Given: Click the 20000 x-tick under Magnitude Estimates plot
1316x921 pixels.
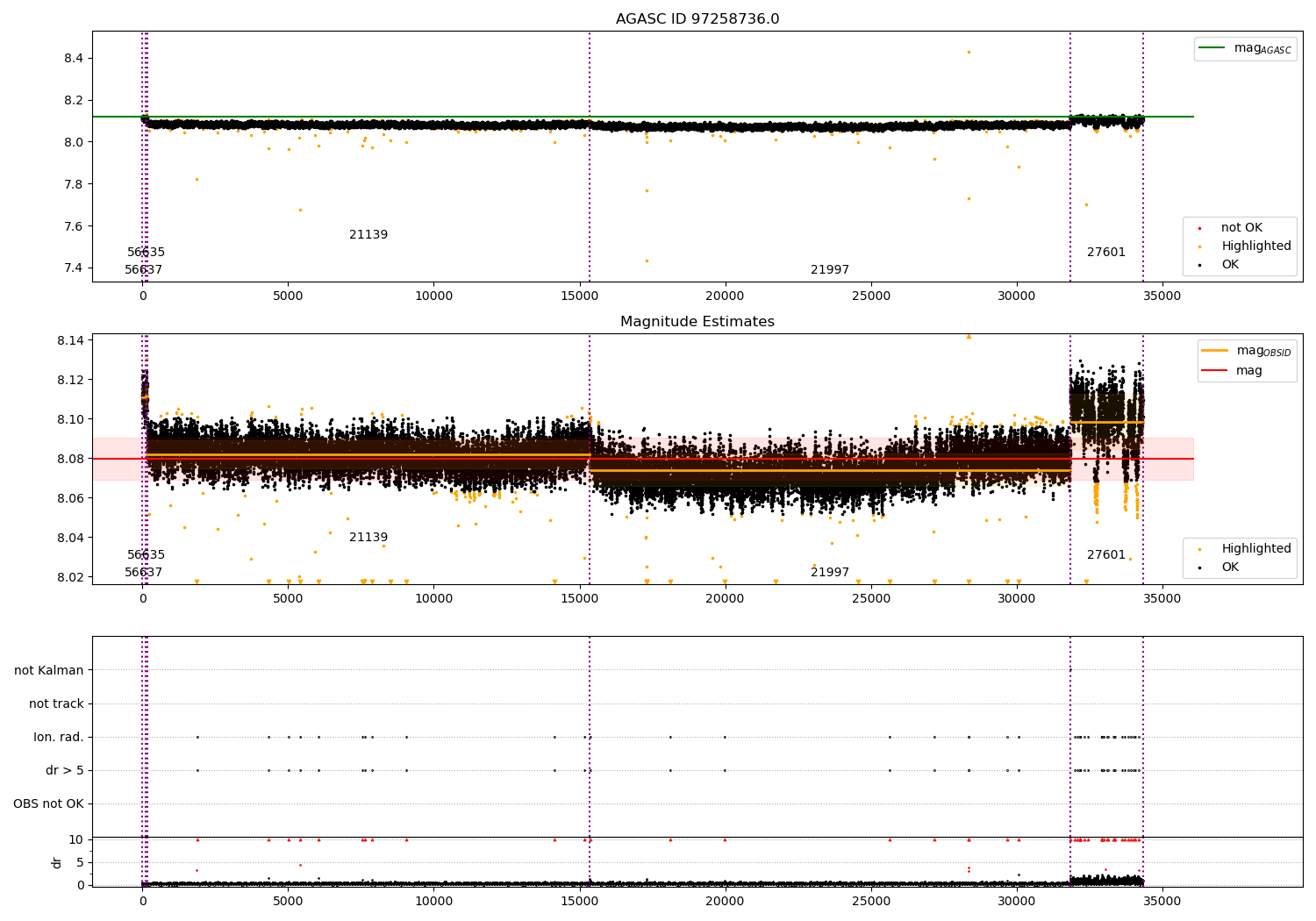Looking at the screenshot, I should click(x=725, y=599).
